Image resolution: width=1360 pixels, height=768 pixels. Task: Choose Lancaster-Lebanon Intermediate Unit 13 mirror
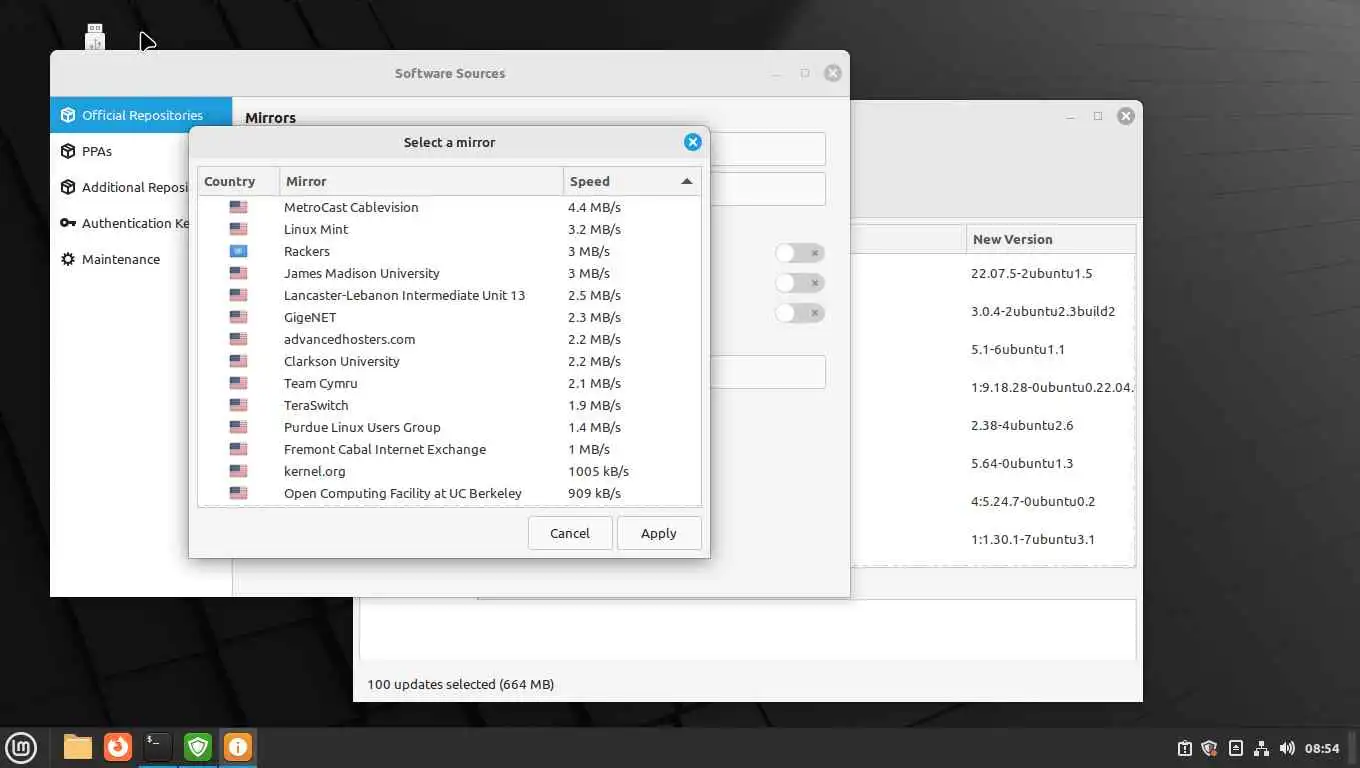[x=449, y=295]
